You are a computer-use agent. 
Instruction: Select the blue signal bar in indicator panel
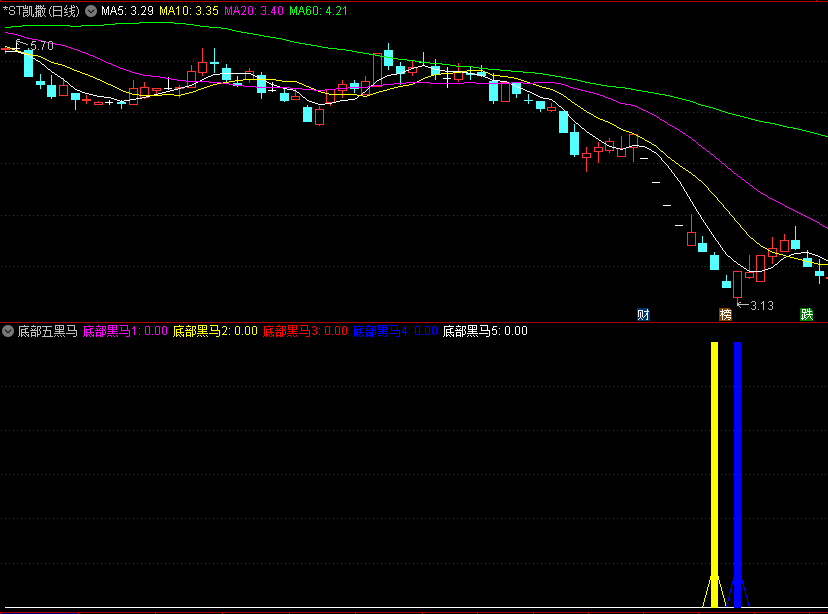click(738, 474)
